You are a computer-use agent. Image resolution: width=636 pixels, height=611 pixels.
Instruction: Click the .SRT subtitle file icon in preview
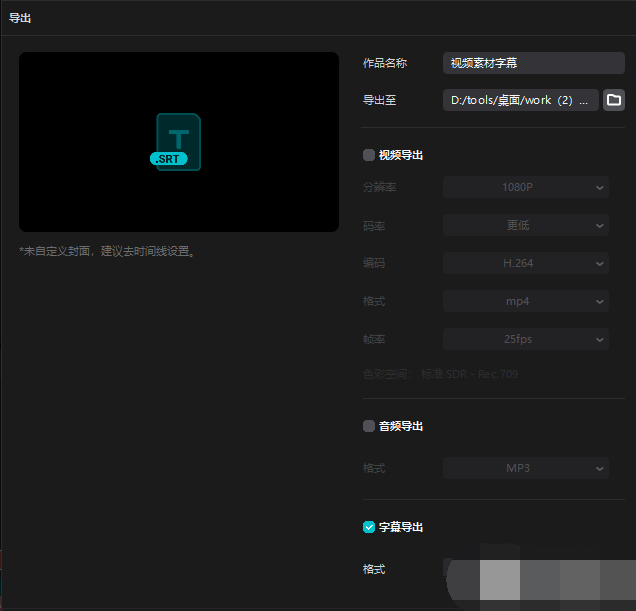click(x=178, y=142)
